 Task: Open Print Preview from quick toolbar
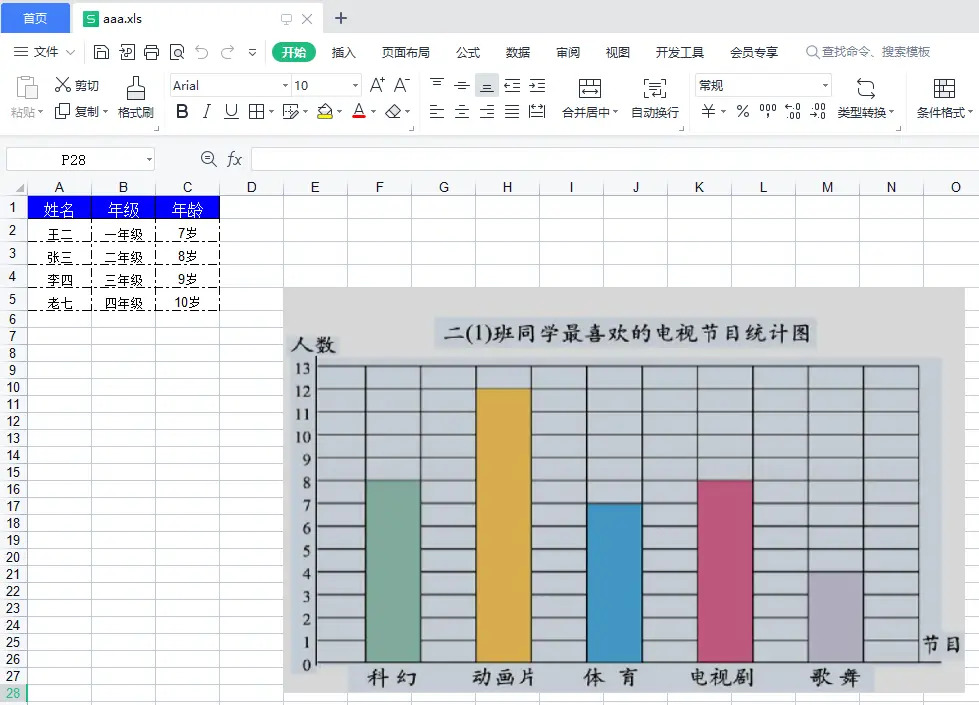(177, 52)
